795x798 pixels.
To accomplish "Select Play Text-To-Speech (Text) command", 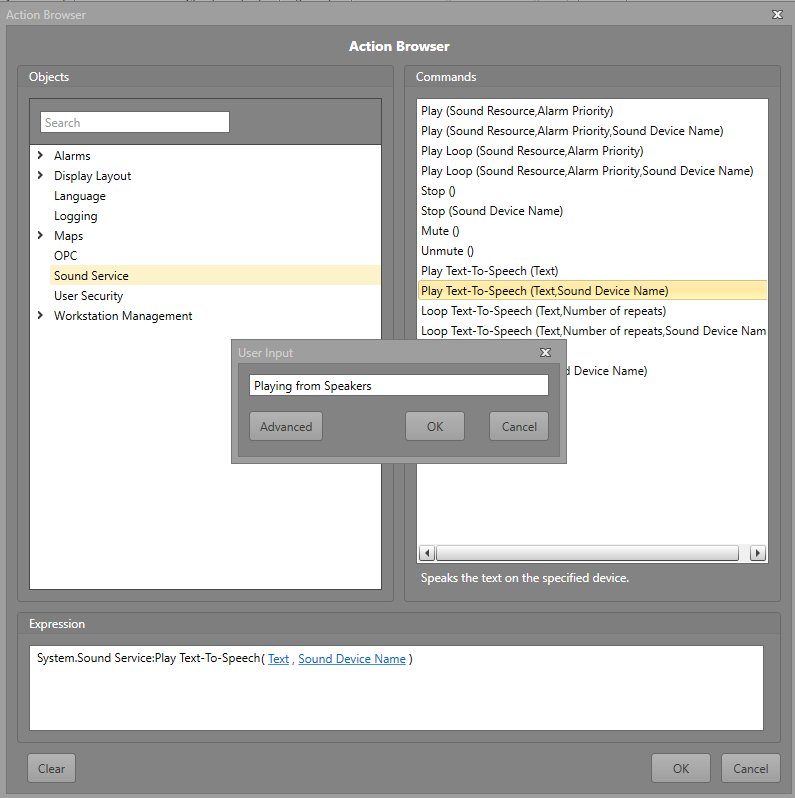I will tap(489, 271).
